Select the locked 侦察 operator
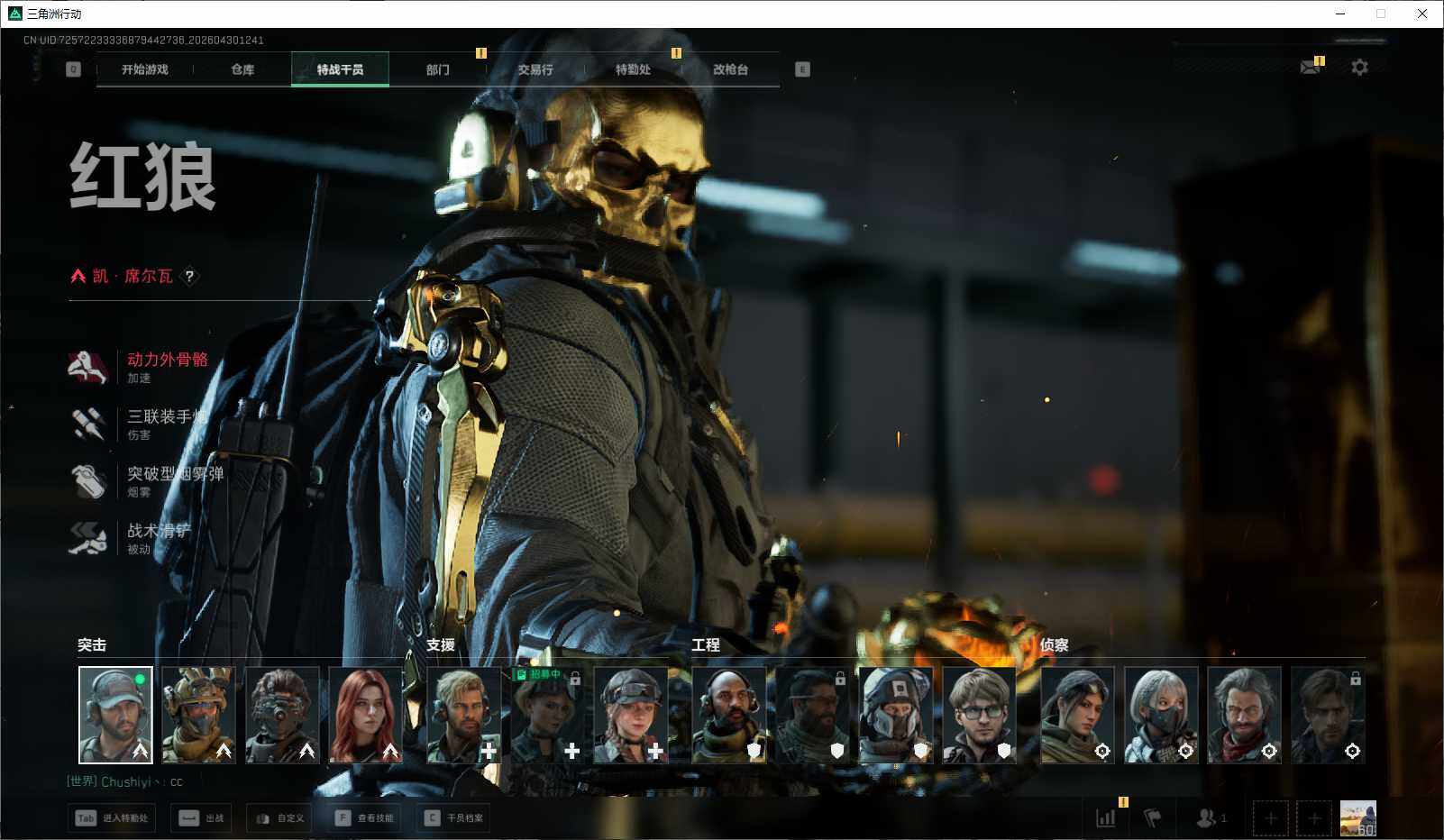Image resolution: width=1444 pixels, height=840 pixels. (1328, 715)
